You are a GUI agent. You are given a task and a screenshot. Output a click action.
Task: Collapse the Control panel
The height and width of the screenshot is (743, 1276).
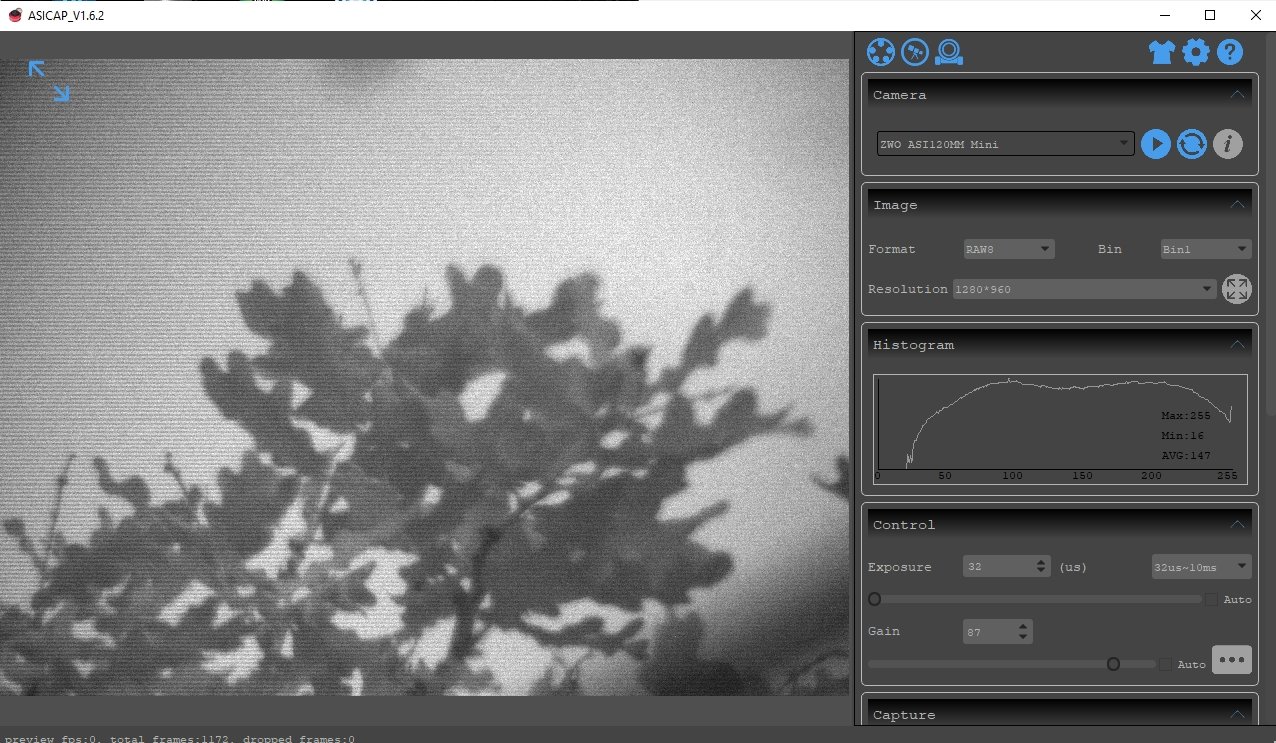point(1237,525)
